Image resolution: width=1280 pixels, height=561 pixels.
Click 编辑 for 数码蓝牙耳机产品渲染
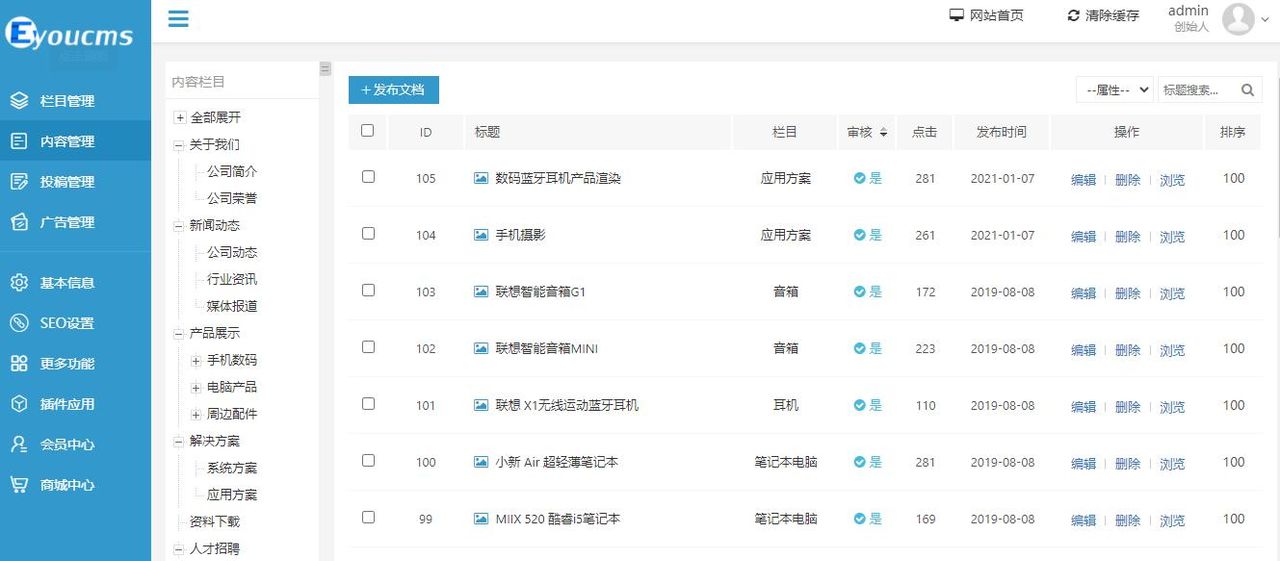[1083, 180]
